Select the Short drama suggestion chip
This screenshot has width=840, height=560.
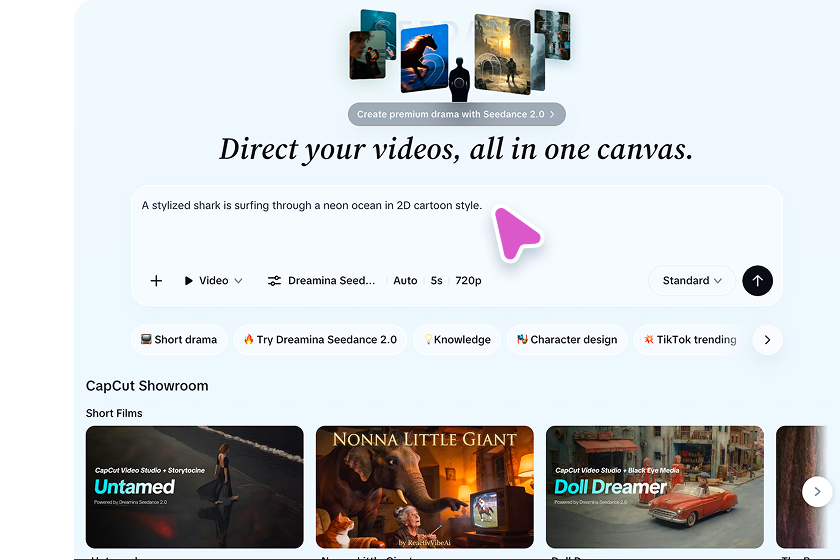pos(179,340)
